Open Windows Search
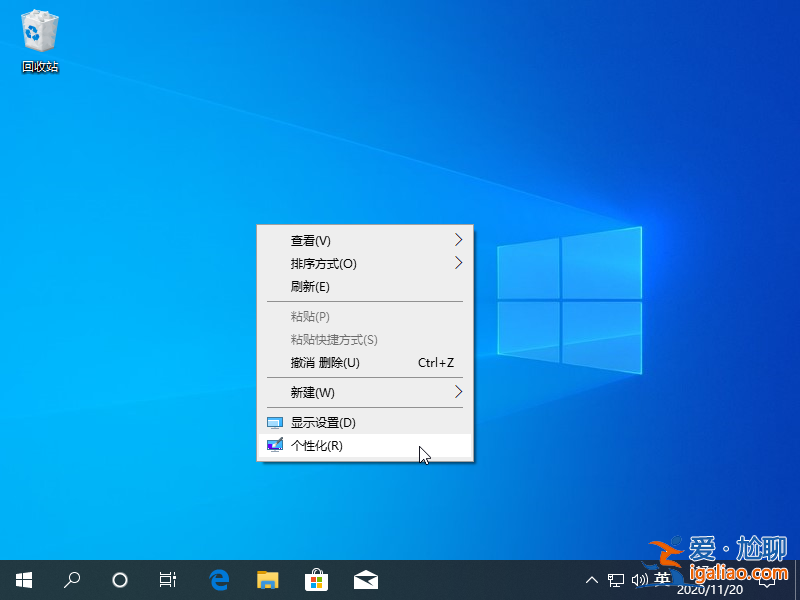Screen dimensions: 800x600 [x=71, y=579]
